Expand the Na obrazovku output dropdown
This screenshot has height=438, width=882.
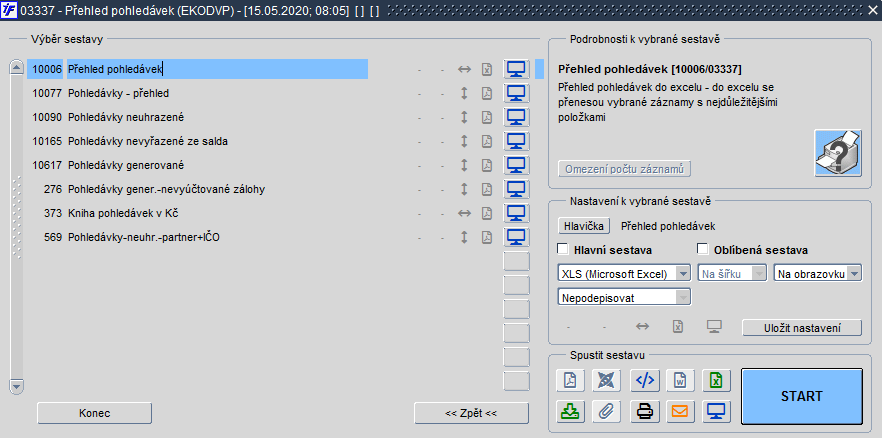click(818, 273)
